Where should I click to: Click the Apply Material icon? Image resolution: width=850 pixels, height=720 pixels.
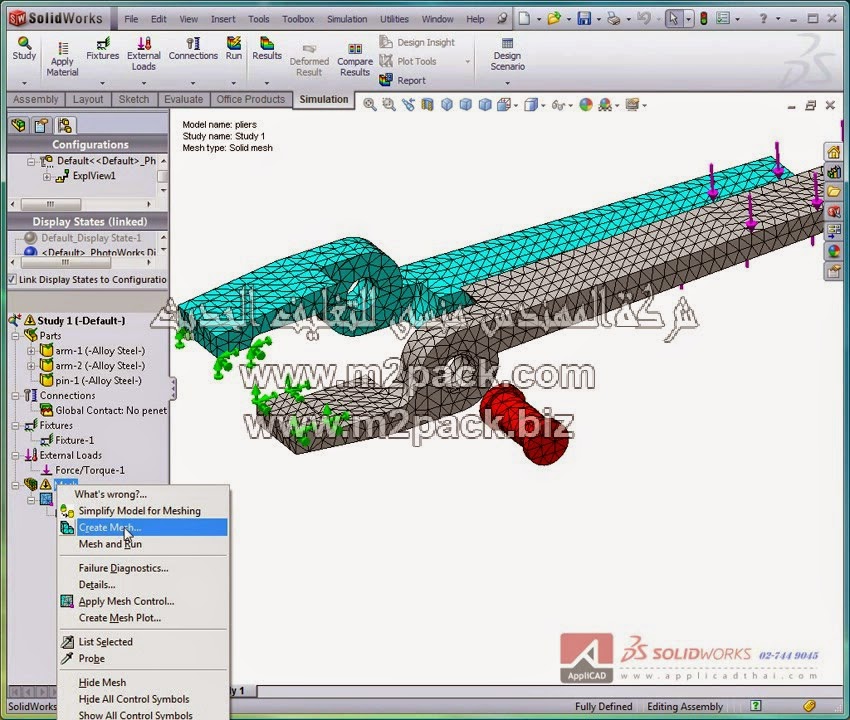point(63,48)
